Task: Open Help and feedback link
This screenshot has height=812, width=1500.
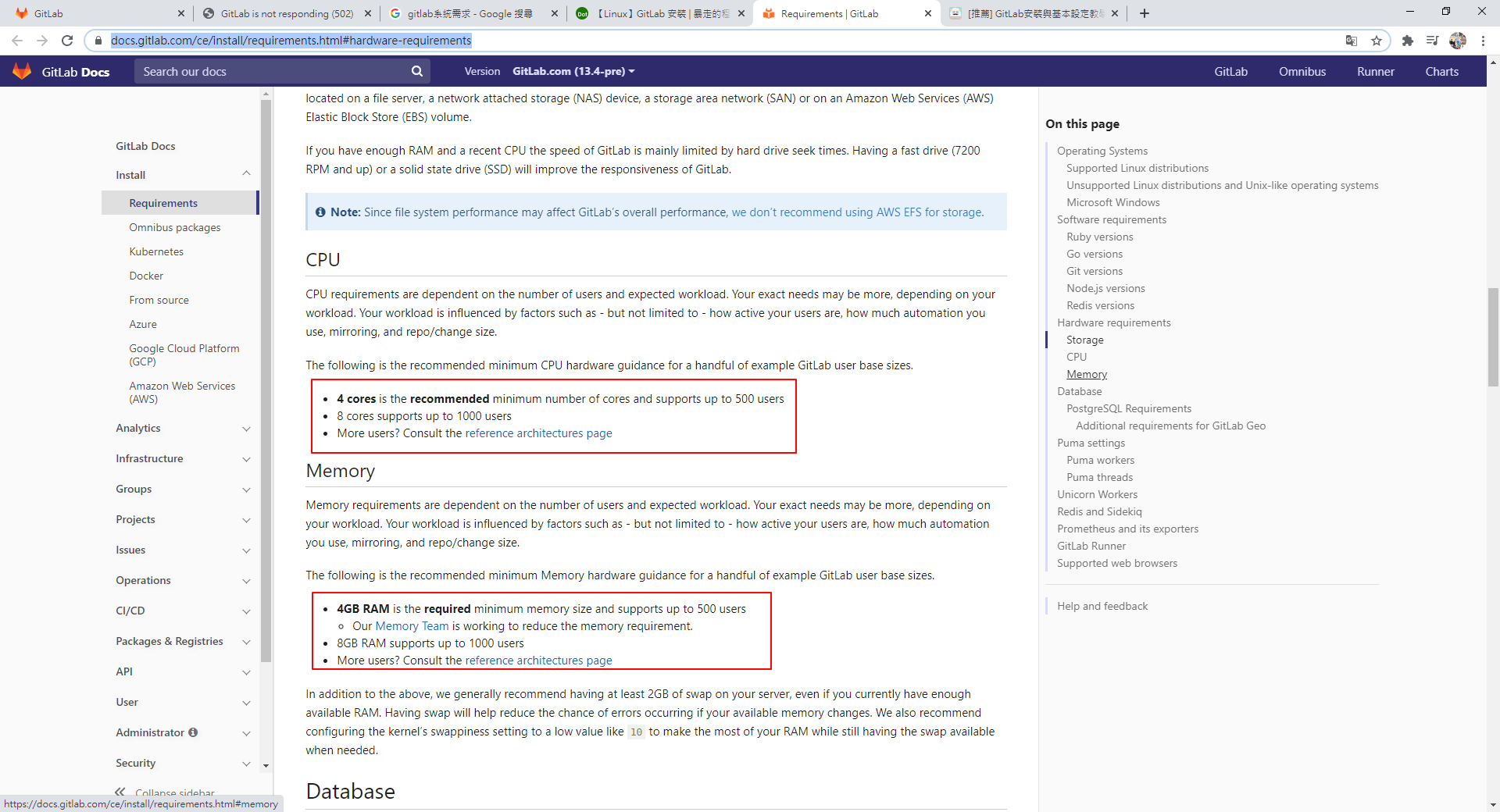Action: (x=1102, y=606)
